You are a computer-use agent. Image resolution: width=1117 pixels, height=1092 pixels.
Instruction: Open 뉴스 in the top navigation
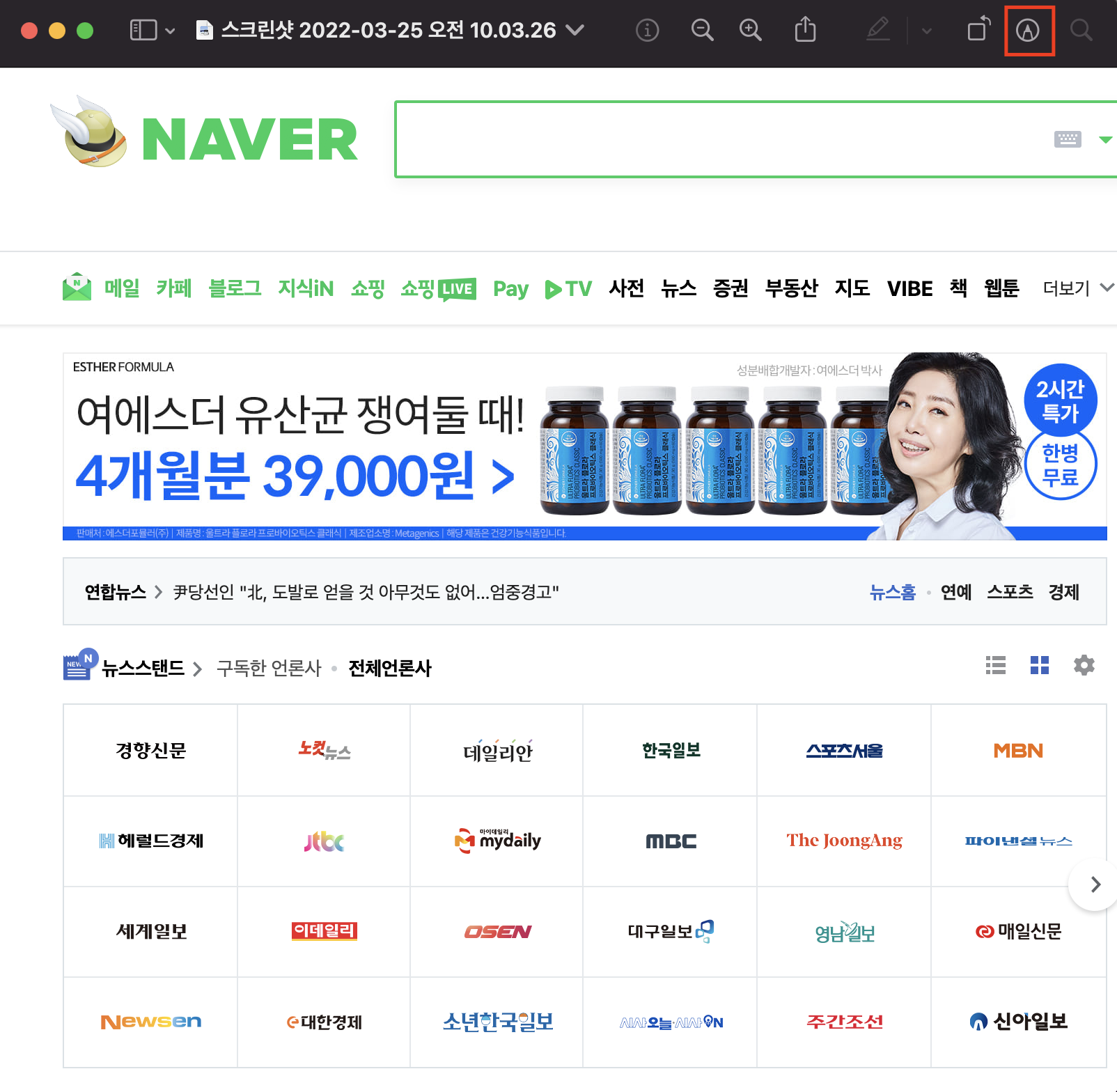[x=678, y=288]
